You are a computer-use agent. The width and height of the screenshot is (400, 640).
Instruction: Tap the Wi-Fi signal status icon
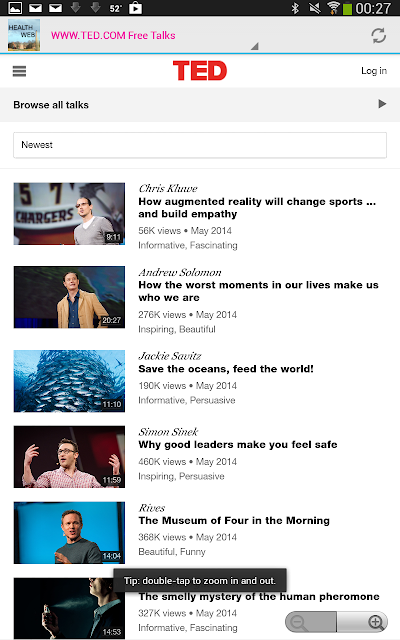(333, 8)
